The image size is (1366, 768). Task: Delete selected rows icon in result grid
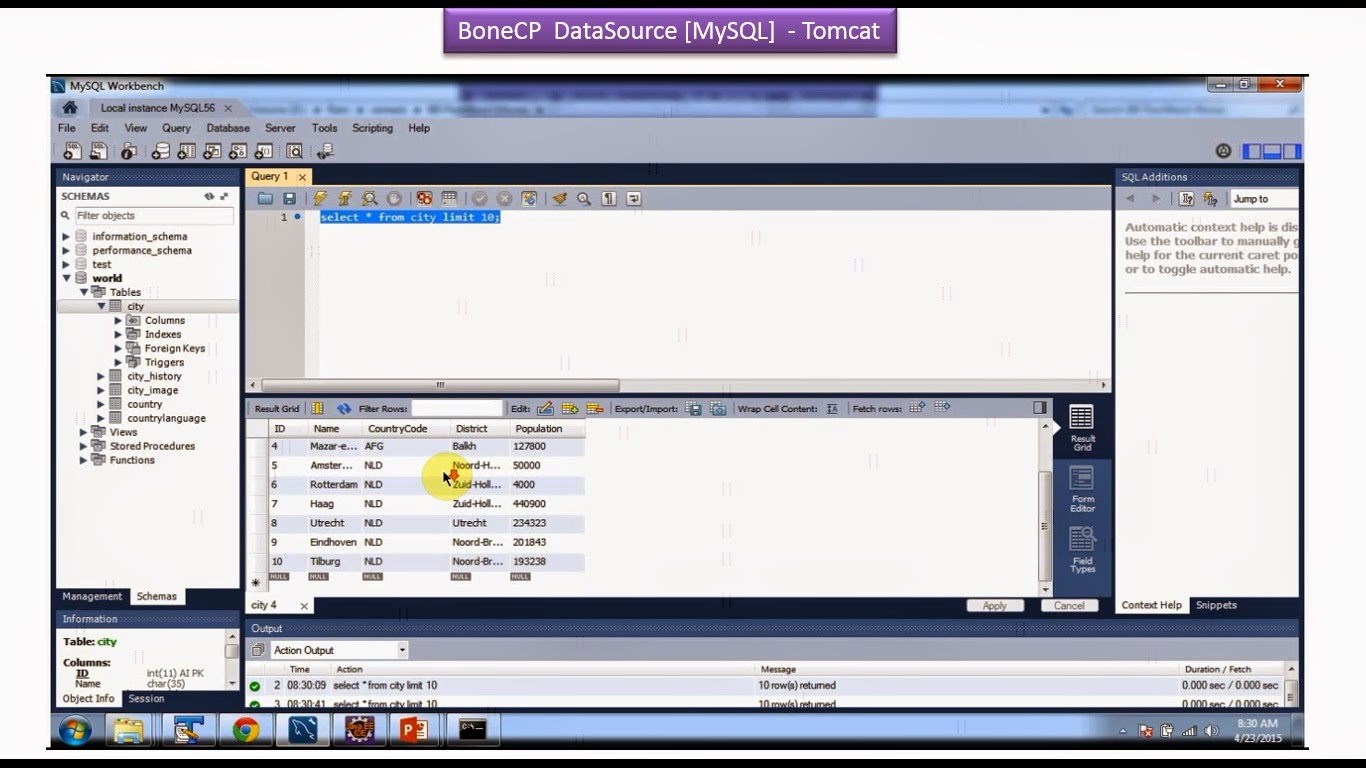[594, 408]
